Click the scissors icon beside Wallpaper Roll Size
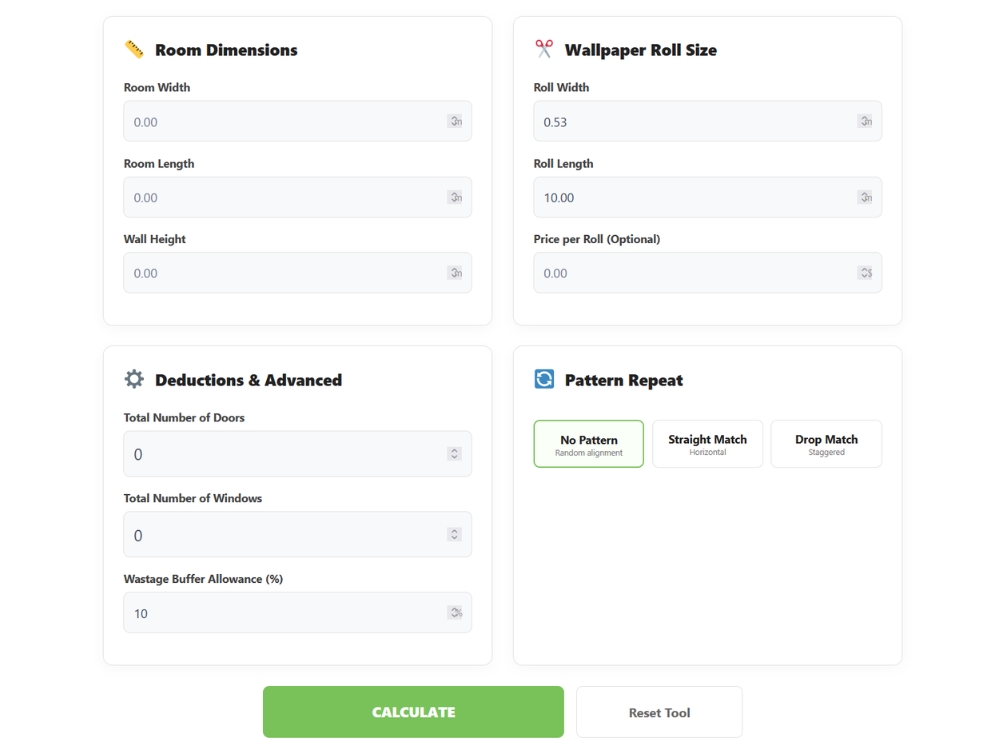 pyautogui.click(x=543, y=48)
